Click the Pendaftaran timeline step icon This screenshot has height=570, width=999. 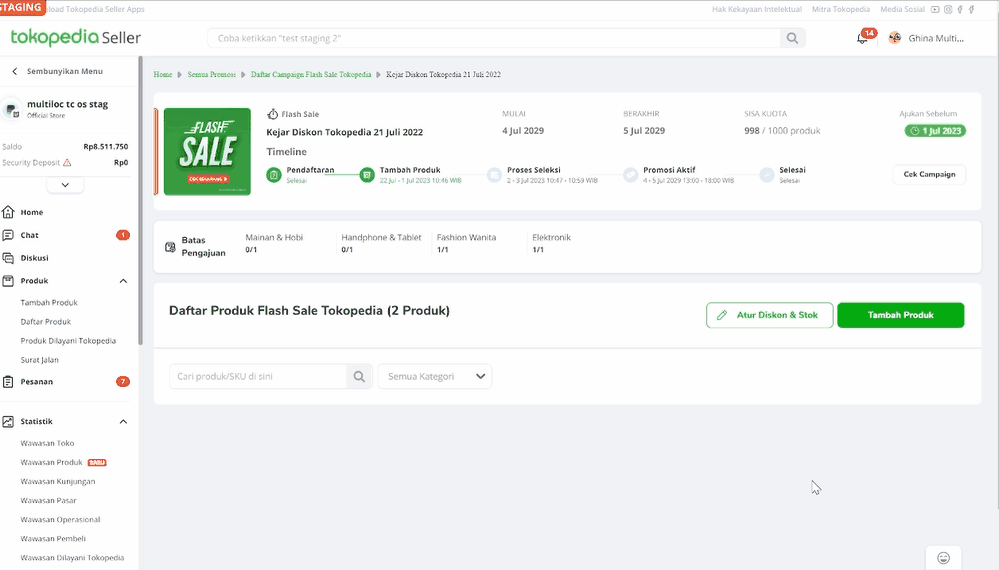274,175
